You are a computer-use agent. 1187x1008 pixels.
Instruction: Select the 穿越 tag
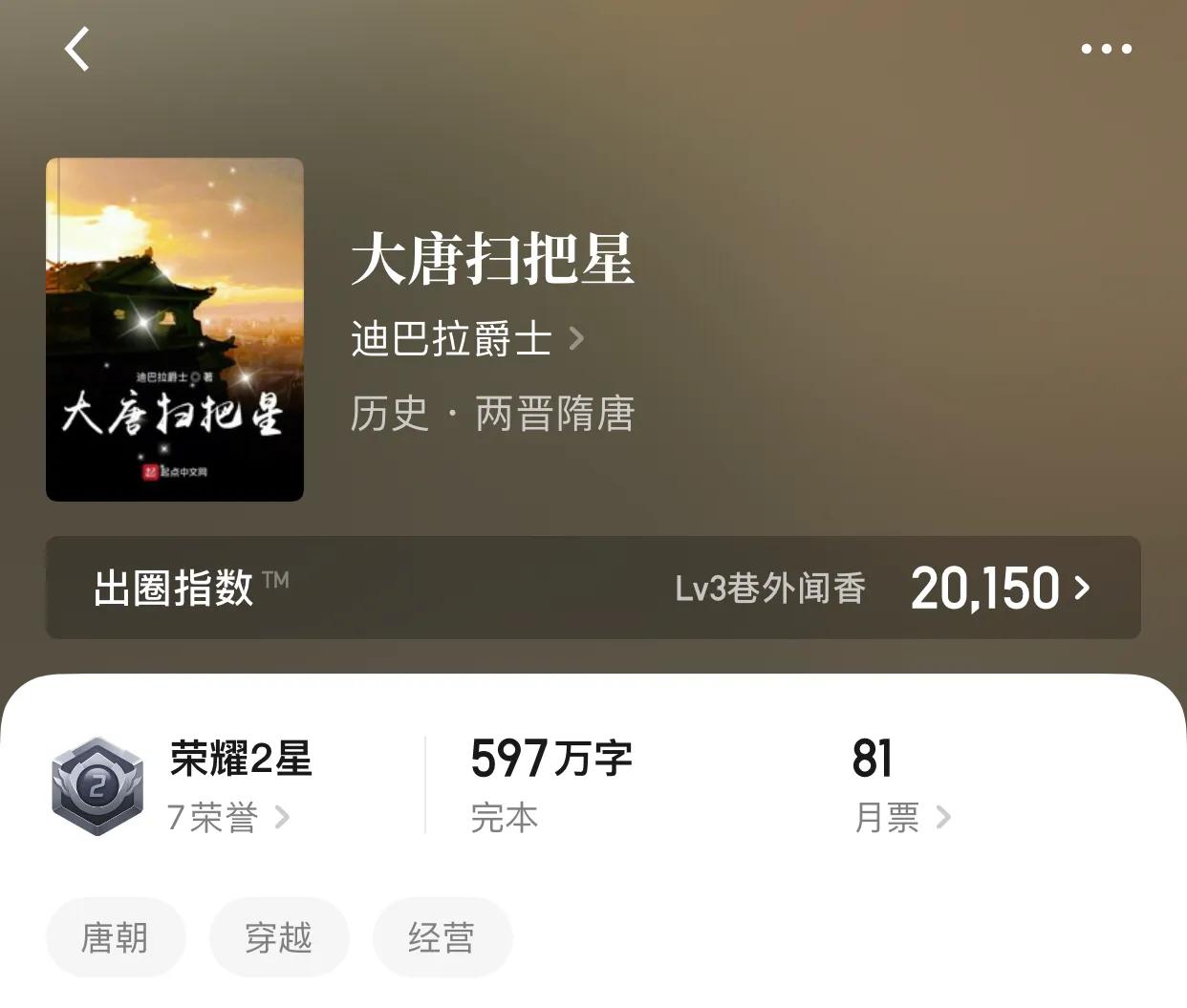click(279, 937)
